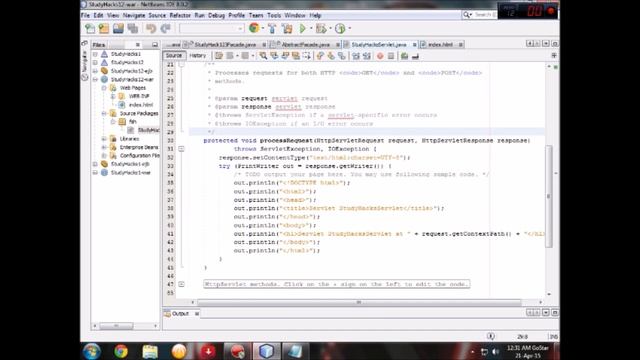This screenshot has width=640, height=360.
Task: Click the Redo arrow icon
Action: [x=165, y=29]
